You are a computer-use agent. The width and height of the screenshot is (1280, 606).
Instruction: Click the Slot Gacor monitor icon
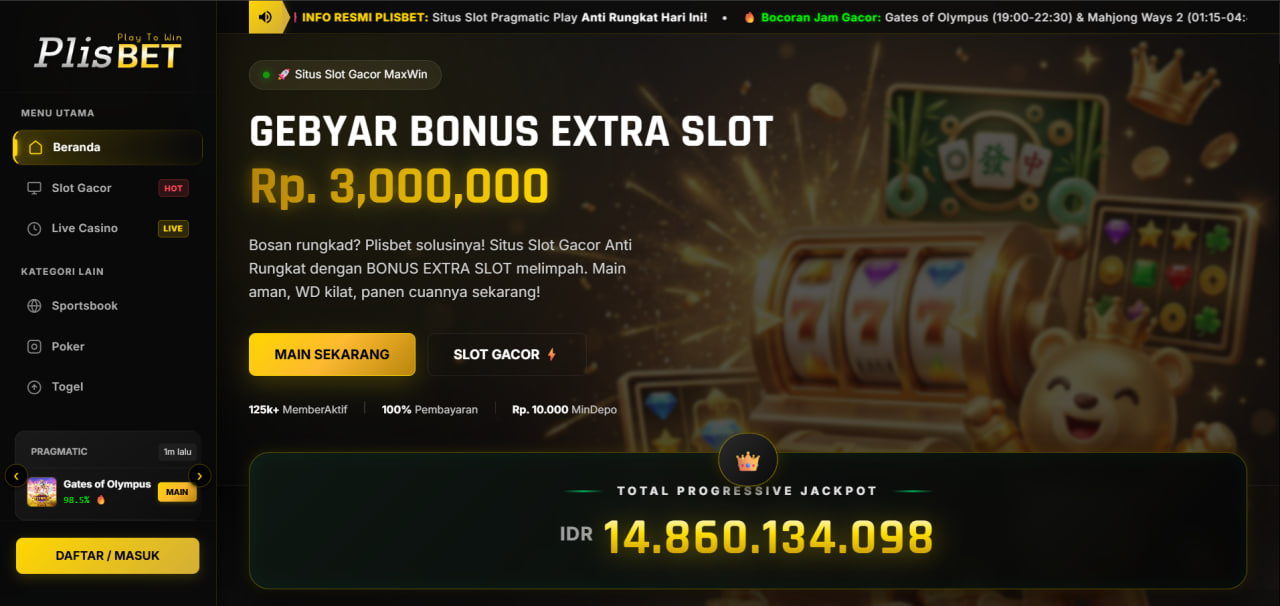click(34, 188)
